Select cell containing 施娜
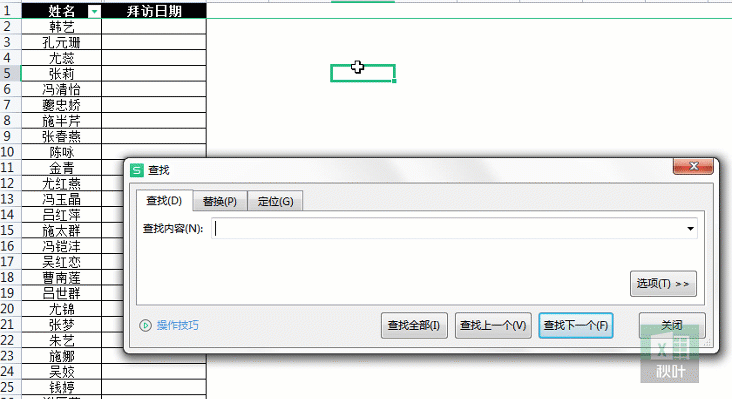The width and height of the screenshot is (732, 399). pos(62,356)
